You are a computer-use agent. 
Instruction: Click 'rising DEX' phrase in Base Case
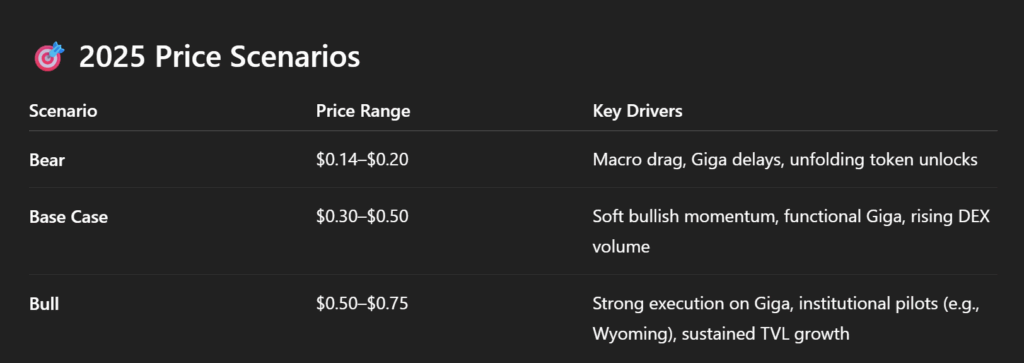pos(950,217)
